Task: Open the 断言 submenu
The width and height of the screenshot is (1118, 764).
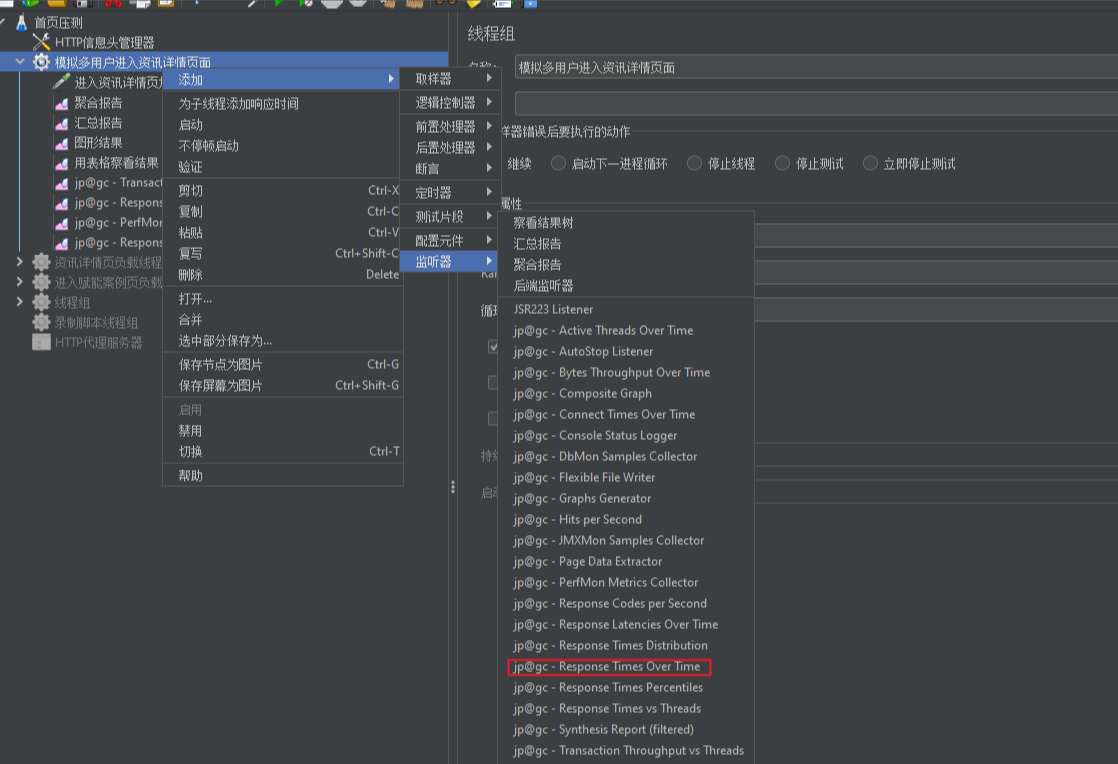Action: pyautogui.click(x=451, y=169)
